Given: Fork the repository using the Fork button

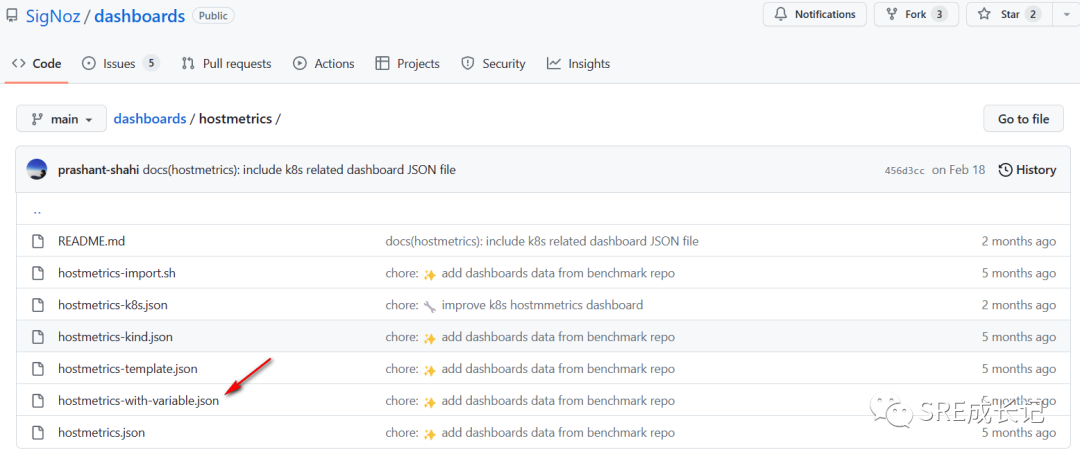Looking at the screenshot, I should tap(916, 14).
